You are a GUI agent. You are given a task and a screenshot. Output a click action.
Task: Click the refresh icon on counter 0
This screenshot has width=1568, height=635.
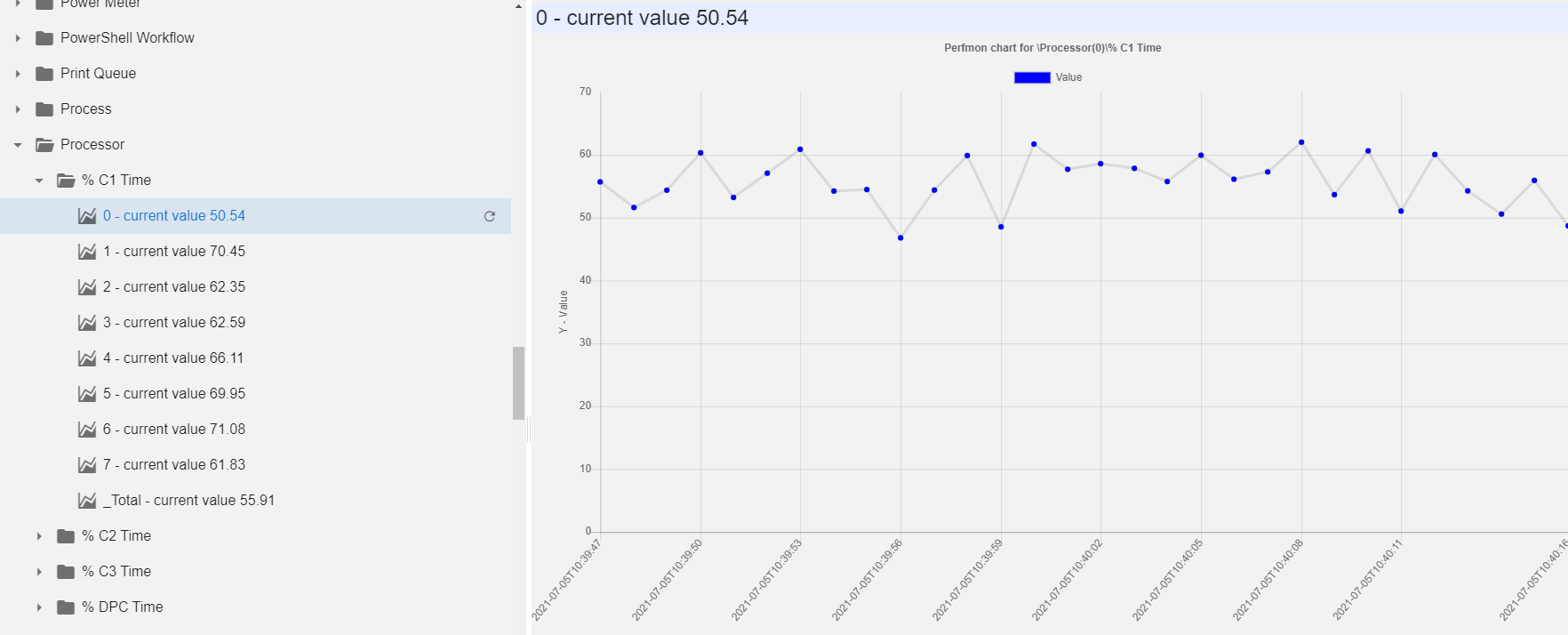coord(489,216)
